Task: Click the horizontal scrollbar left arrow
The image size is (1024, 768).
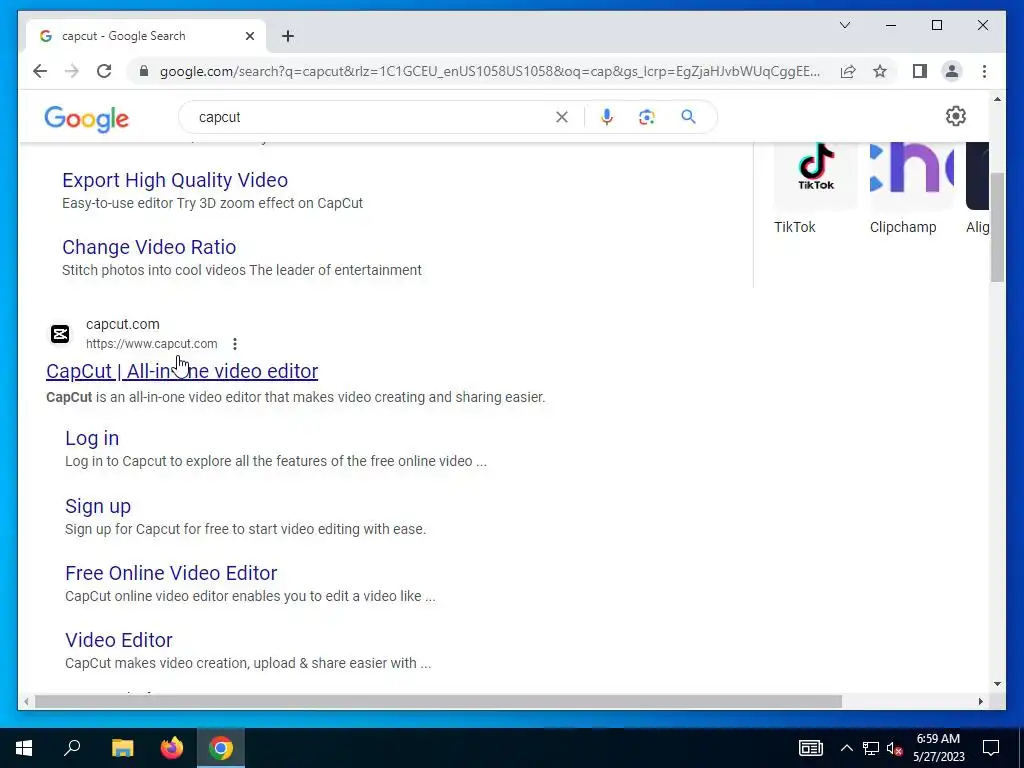Action: click(x=26, y=701)
